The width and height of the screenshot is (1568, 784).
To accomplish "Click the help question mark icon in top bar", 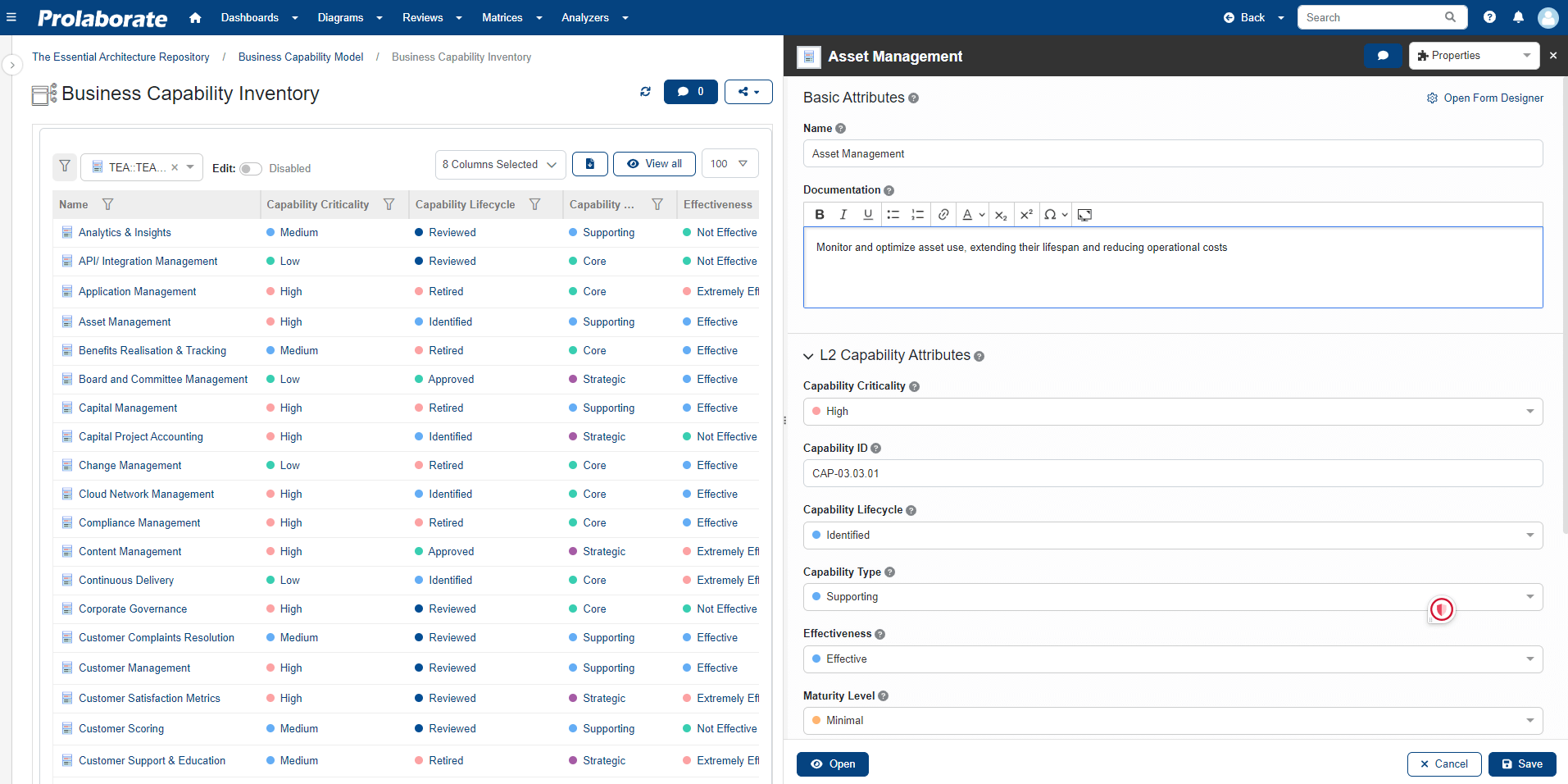I will click(1489, 17).
